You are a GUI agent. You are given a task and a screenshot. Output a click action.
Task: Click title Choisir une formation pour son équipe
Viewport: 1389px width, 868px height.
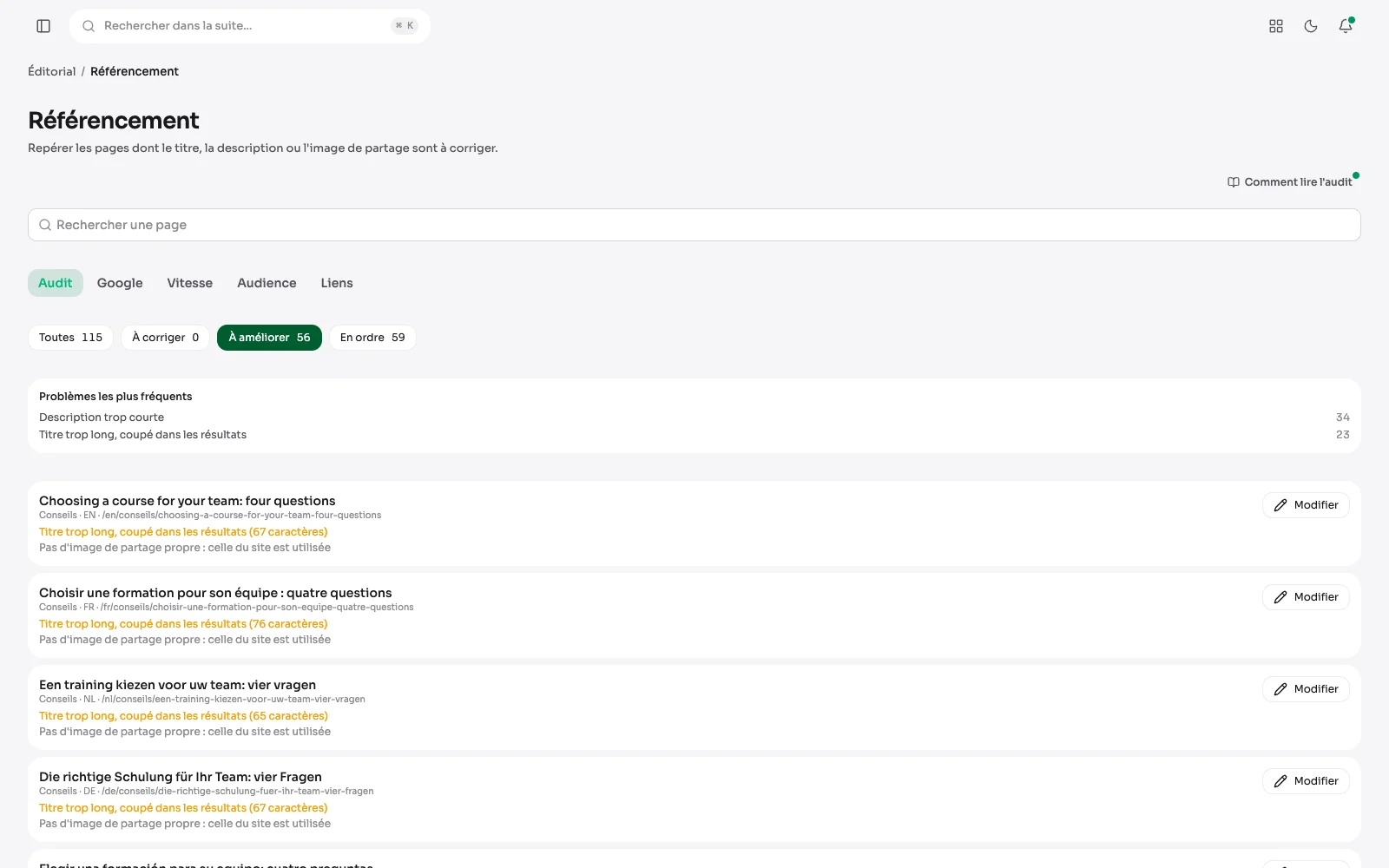click(x=215, y=593)
